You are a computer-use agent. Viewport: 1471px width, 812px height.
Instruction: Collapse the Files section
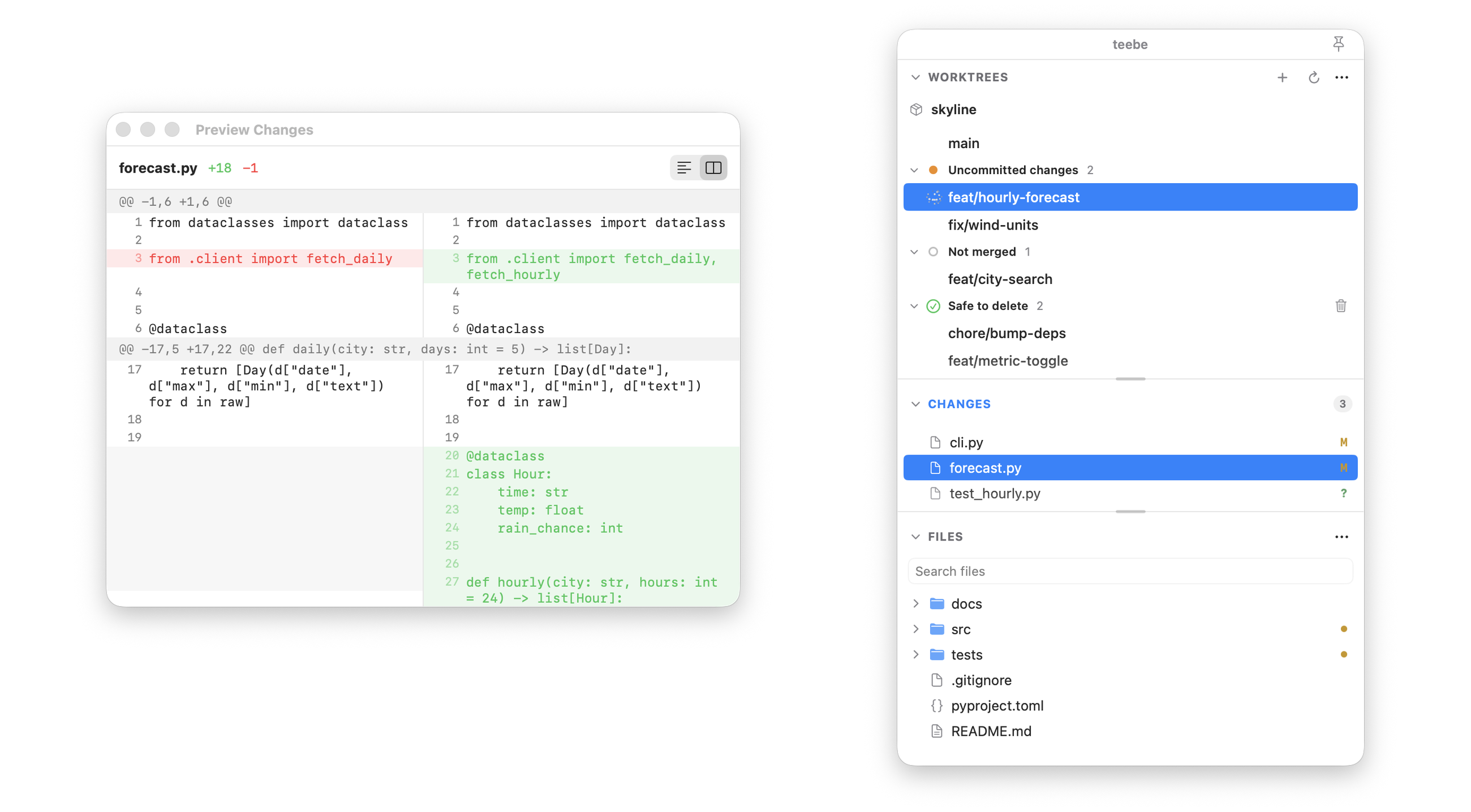(915, 537)
